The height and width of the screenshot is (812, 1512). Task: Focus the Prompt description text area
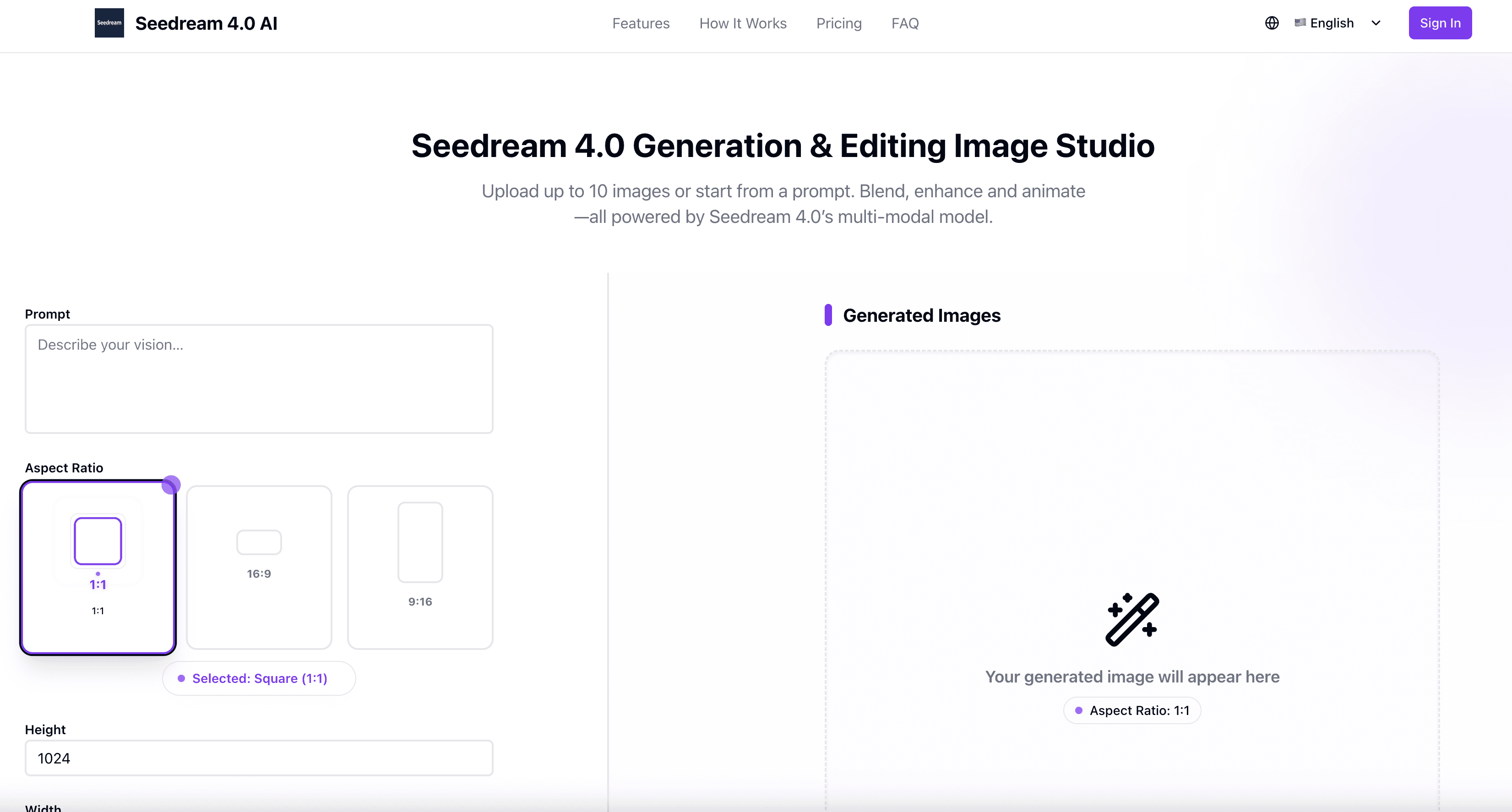click(259, 379)
